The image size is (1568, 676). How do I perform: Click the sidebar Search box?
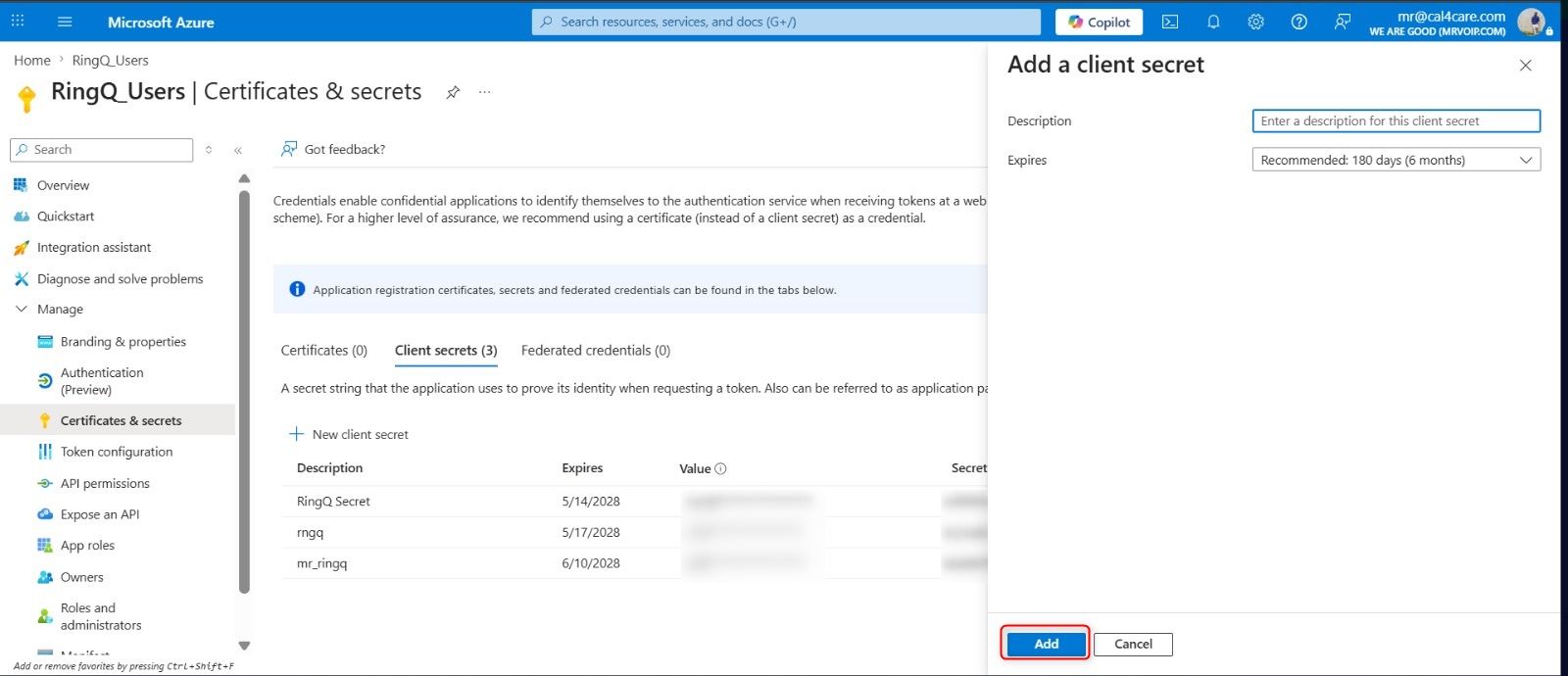point(102,150)
